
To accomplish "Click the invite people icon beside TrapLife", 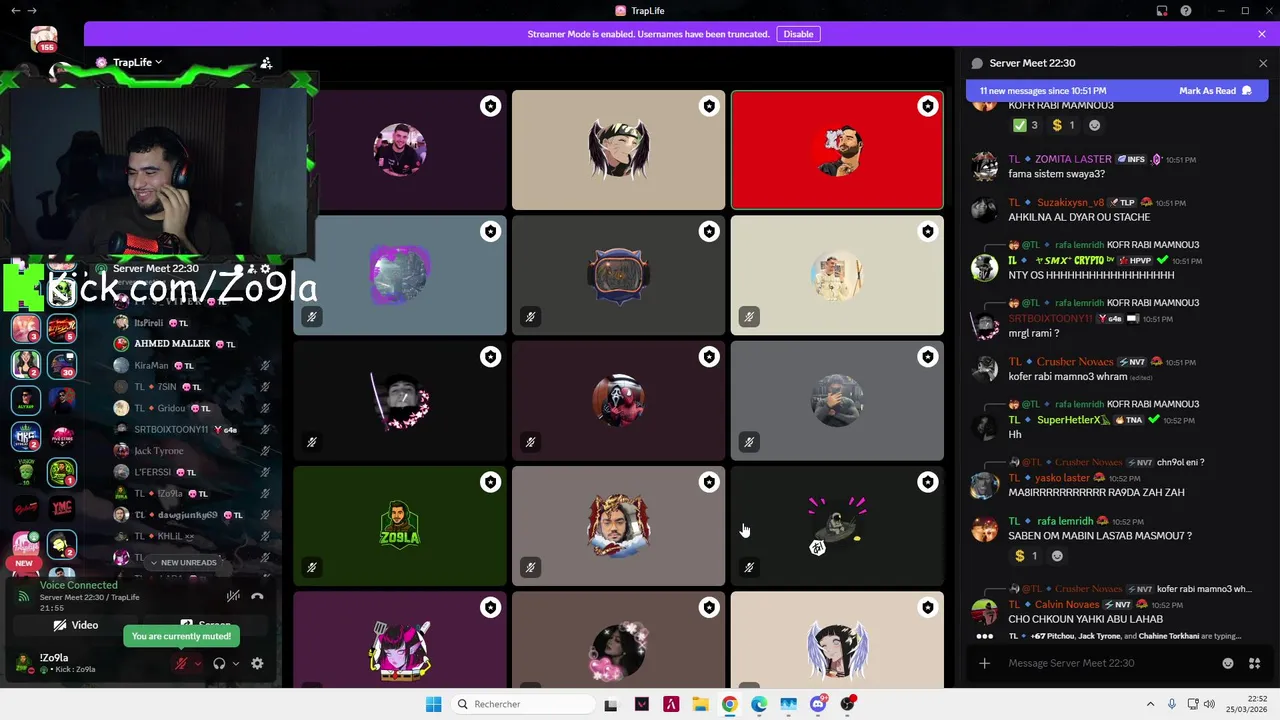I will pyautogui.click(x=266, y=62).
